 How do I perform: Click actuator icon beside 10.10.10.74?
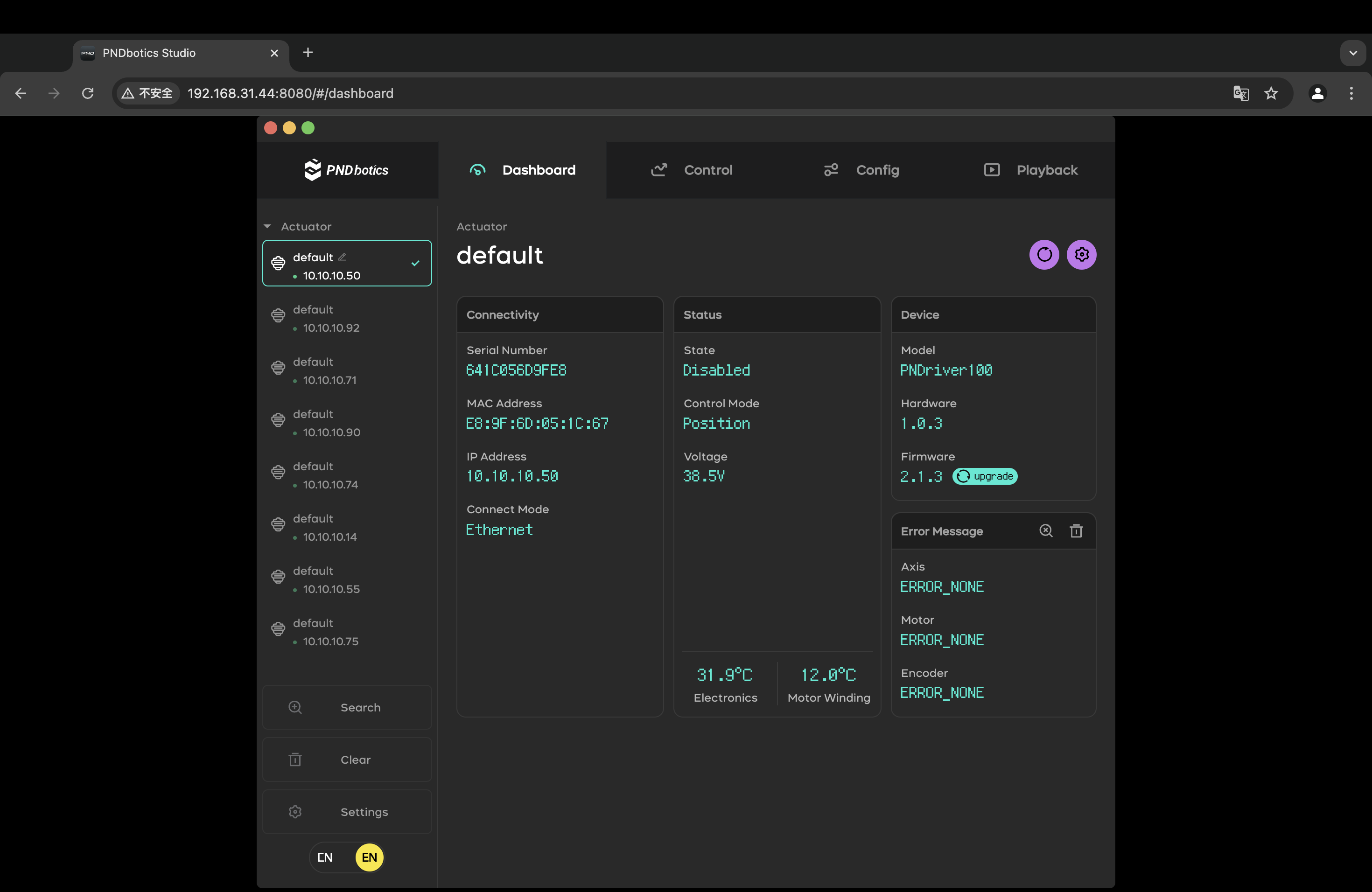278,472
